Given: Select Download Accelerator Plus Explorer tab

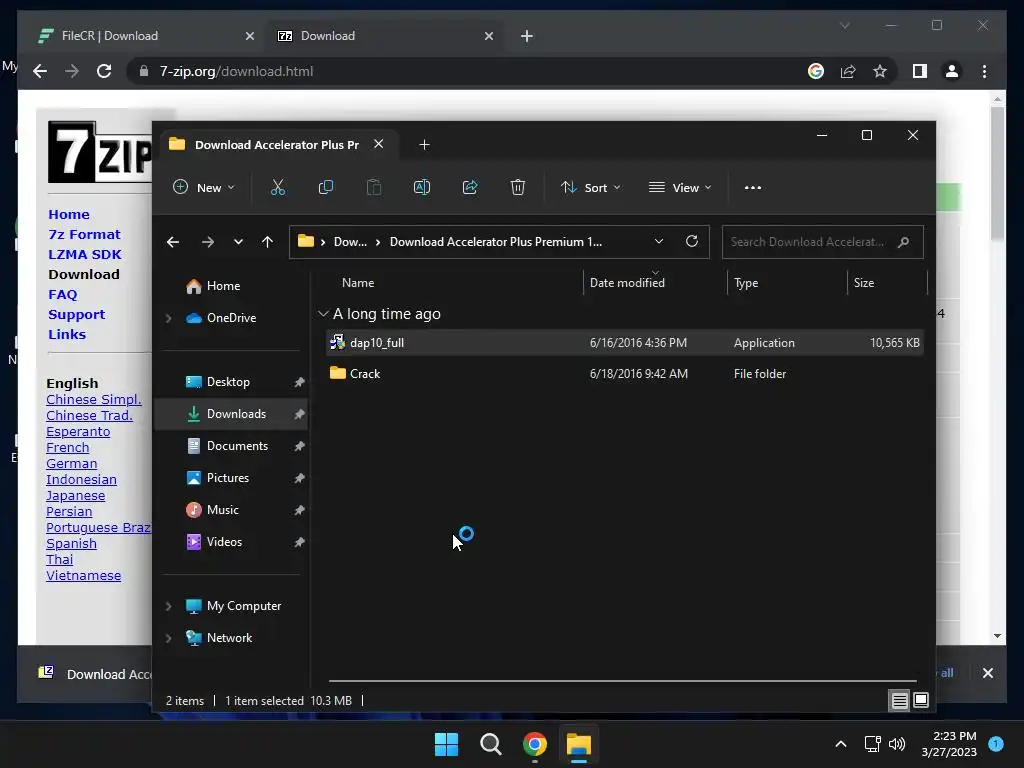Looking at the screenshot, I should pyautogui.click(x=277, y=145).
